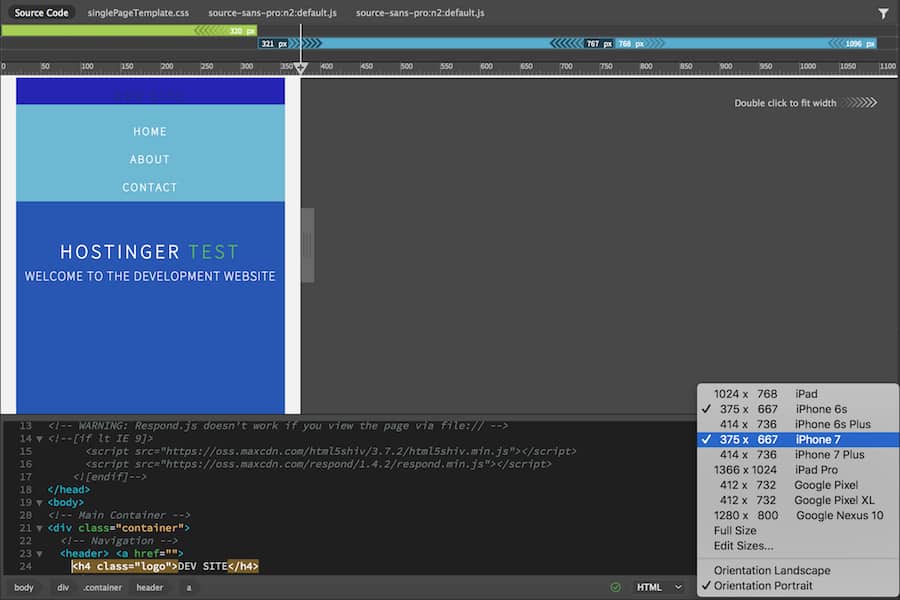
Task: Click the viewport width scrubber handle on the ruler
Action: pos(301,66)
